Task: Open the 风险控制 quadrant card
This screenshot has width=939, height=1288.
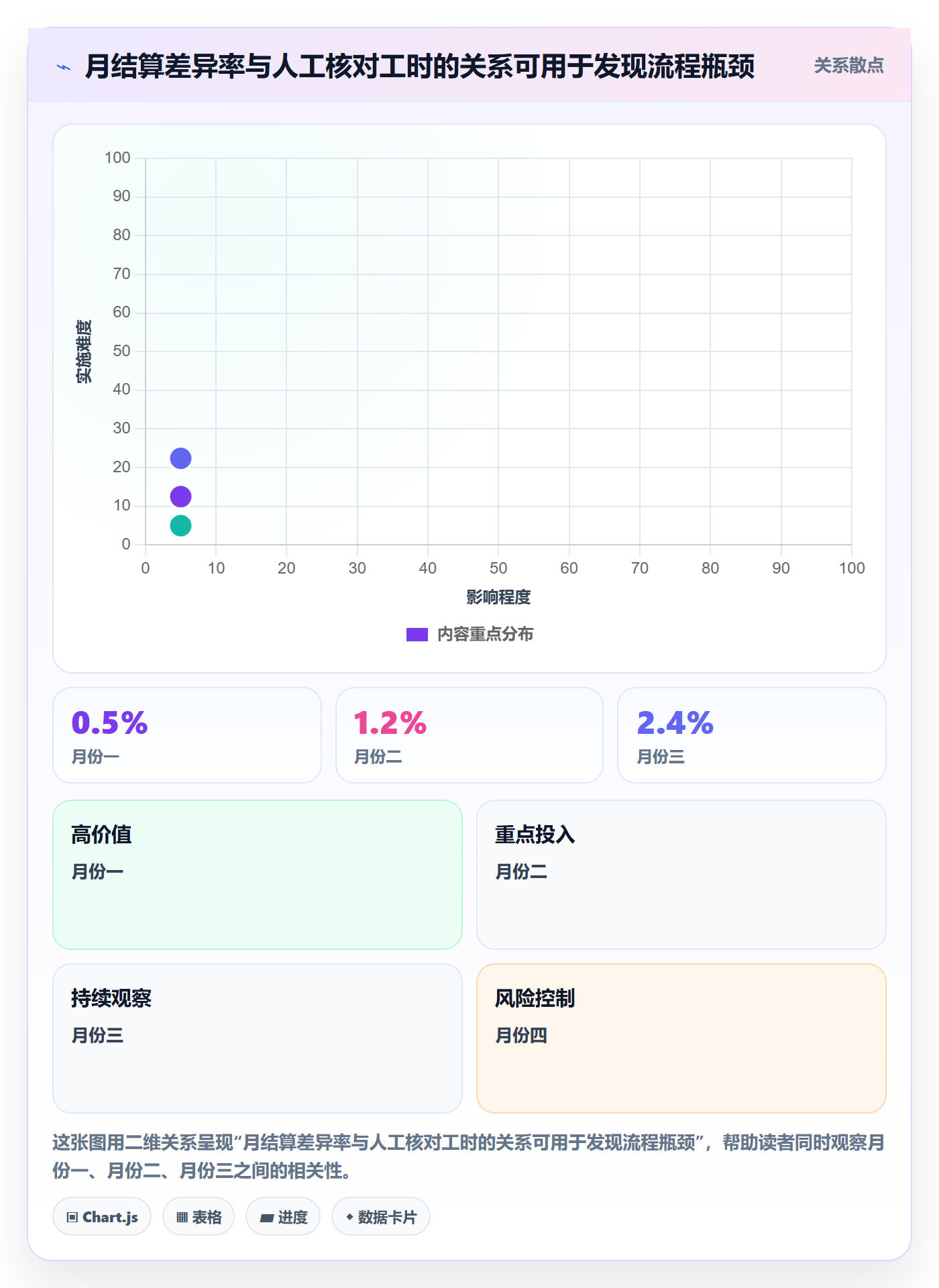Action: 681,1038
